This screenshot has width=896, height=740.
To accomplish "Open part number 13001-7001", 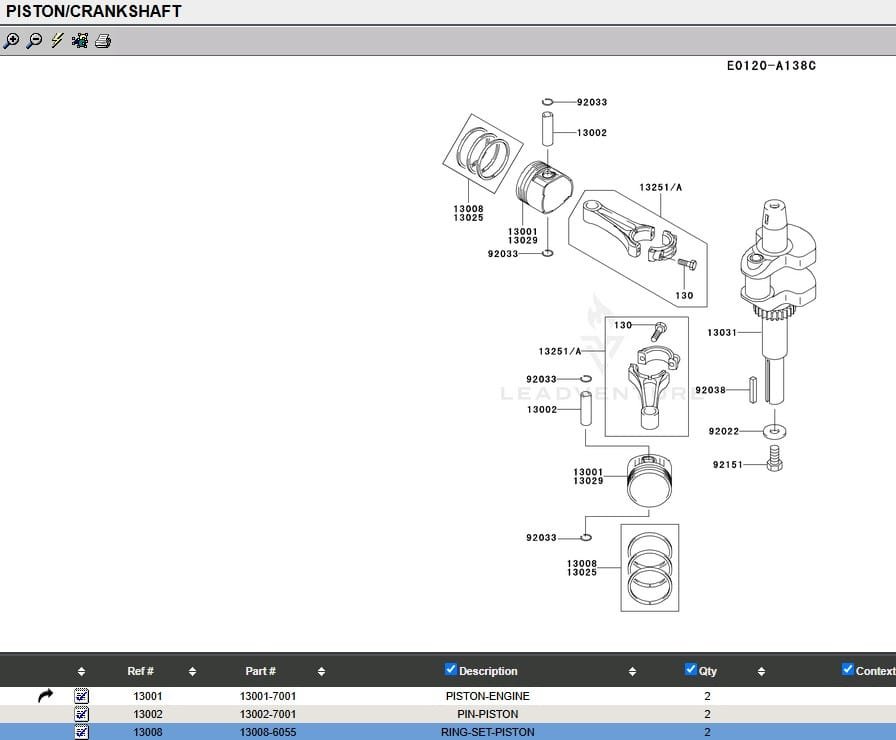I will coord(268,696).
